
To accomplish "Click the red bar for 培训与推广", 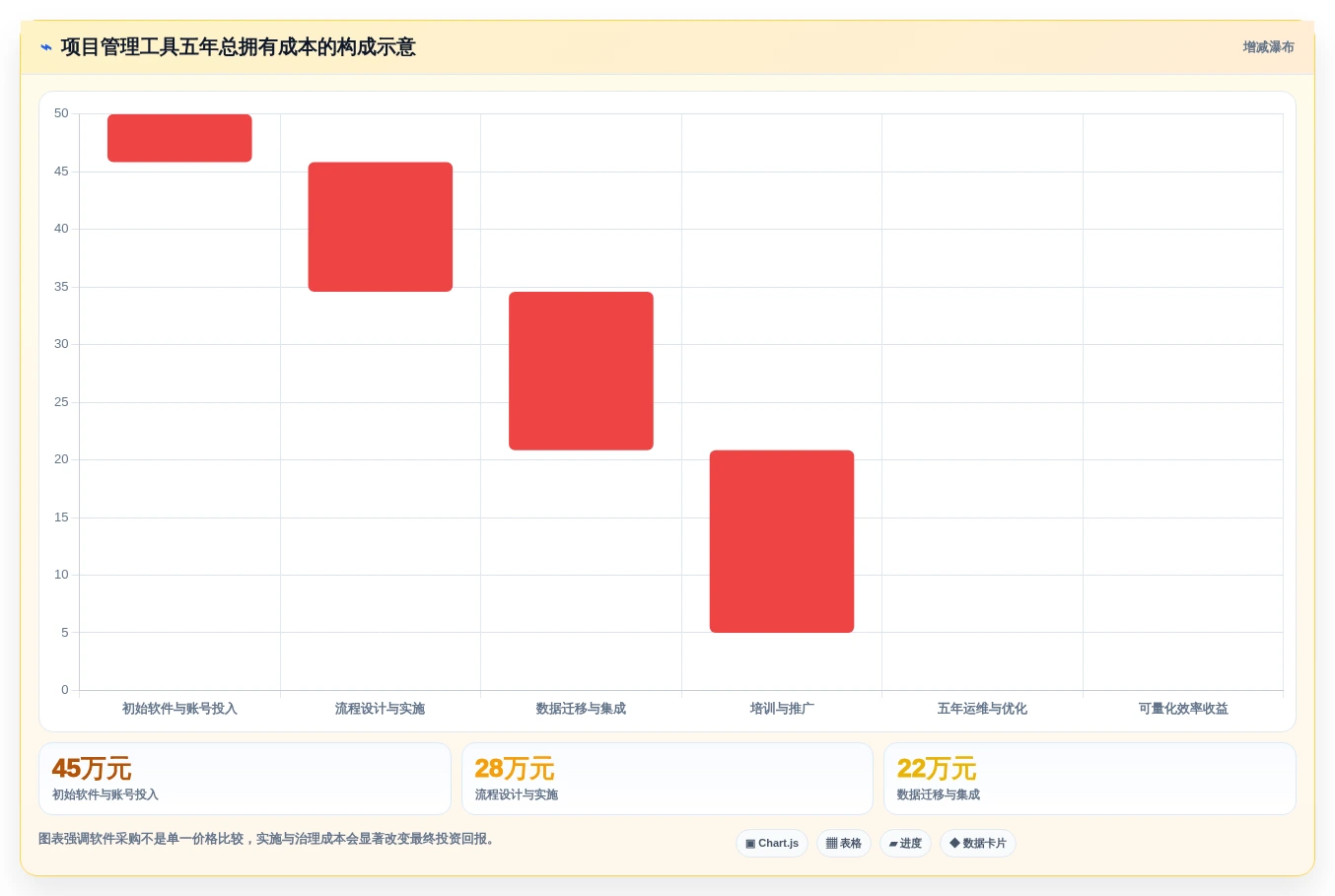I will coord(782,541).
